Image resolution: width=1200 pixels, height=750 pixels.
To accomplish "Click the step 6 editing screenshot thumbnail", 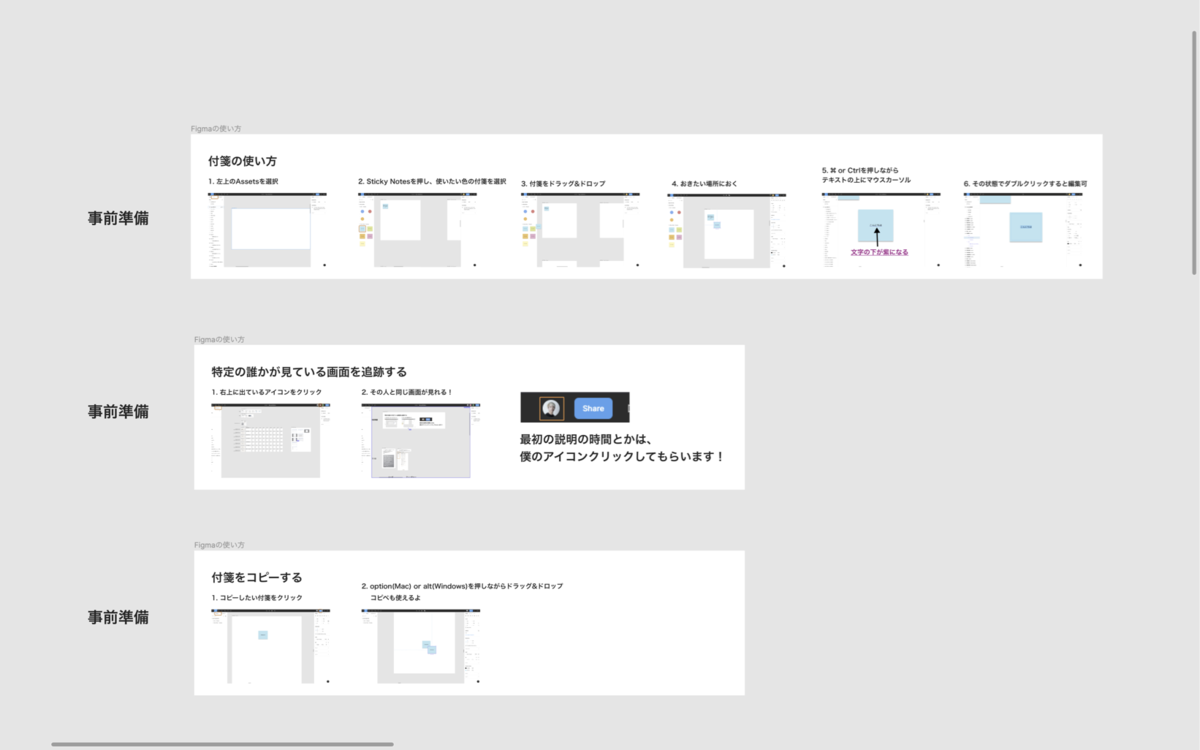I will 1022,228.
